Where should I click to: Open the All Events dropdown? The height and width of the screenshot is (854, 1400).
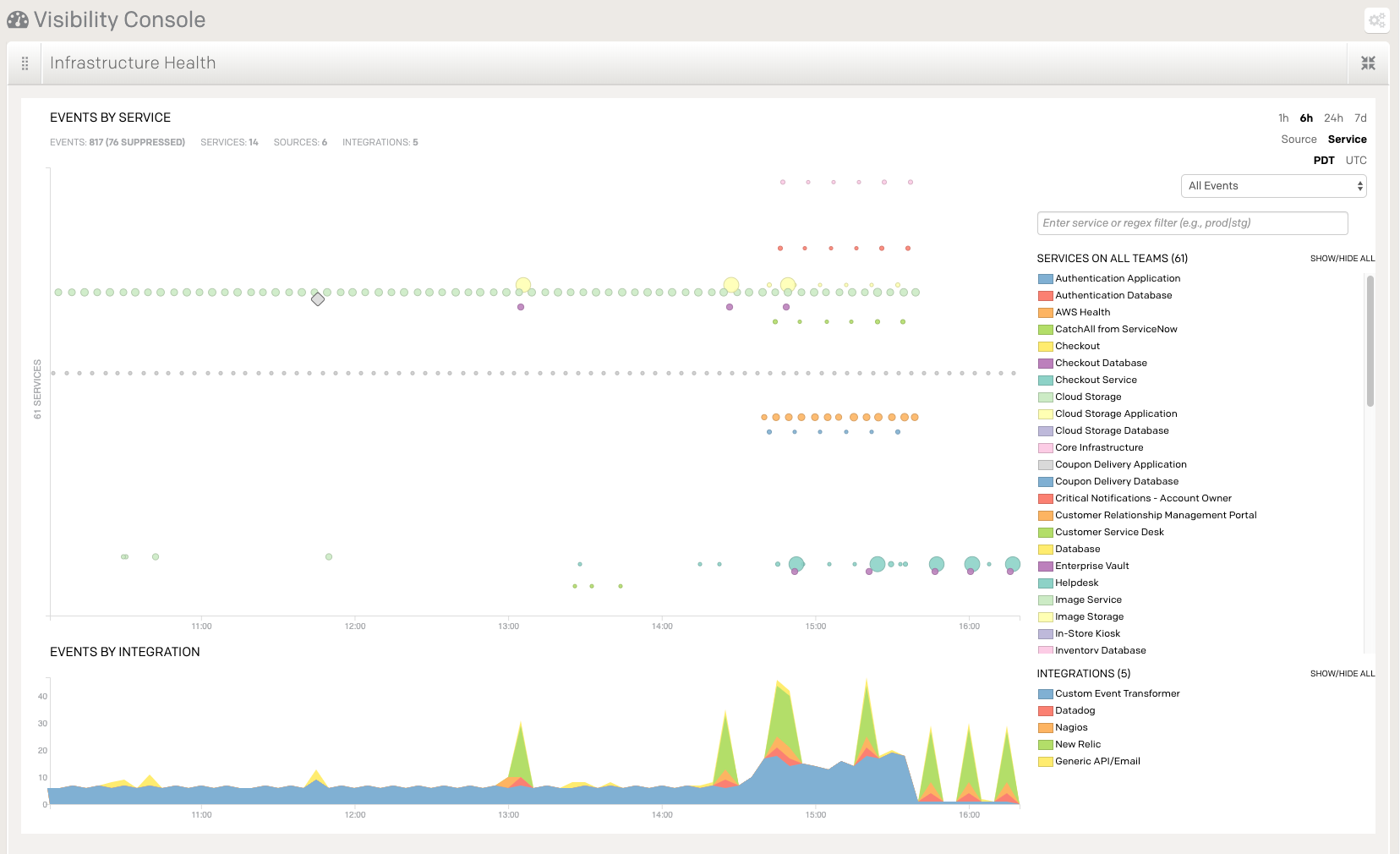click(x=1273, y=186)
